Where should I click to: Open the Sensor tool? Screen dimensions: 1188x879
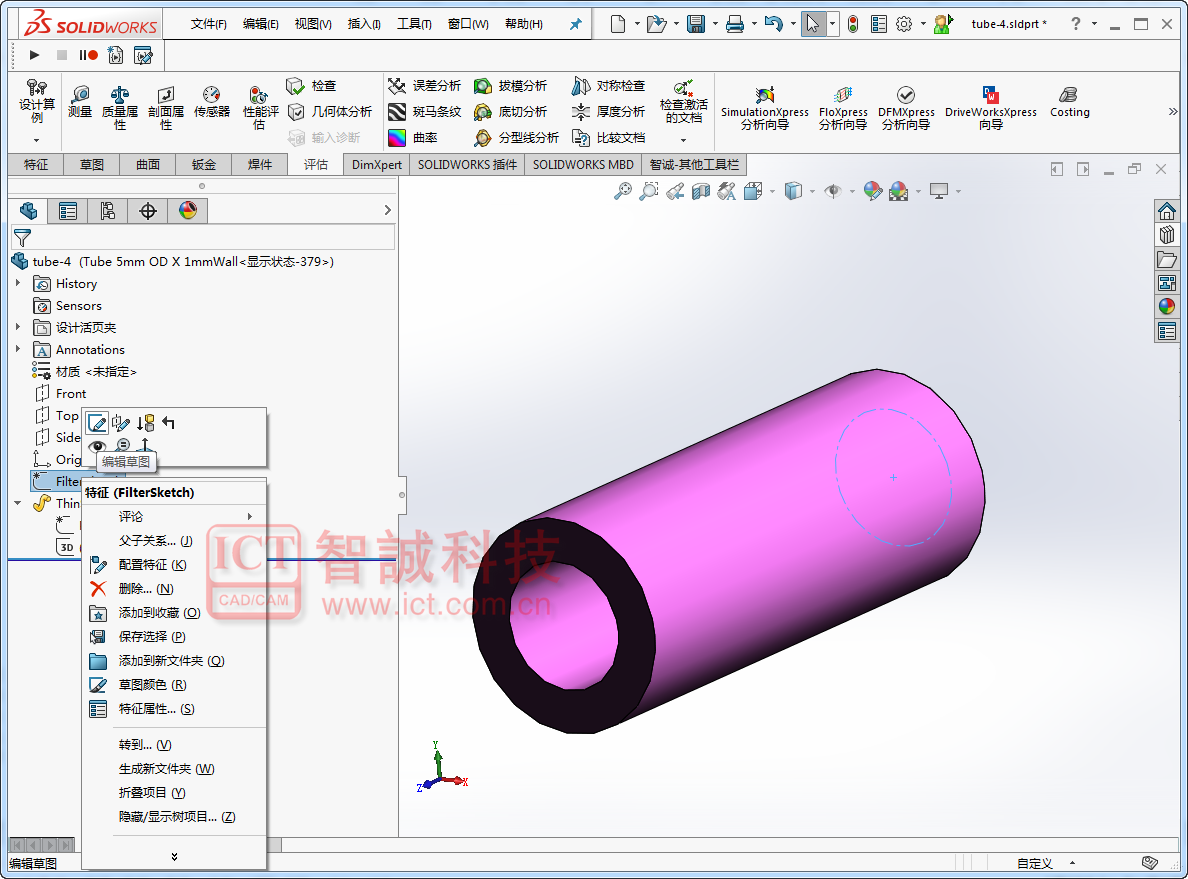click(x=211, y=103)
